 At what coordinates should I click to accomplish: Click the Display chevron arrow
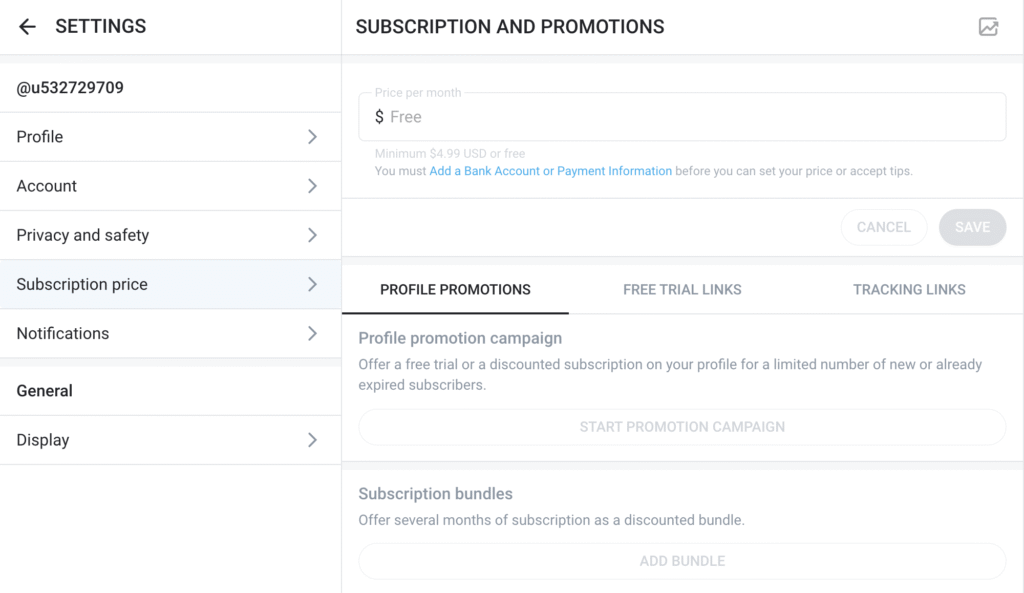click(312, 440)
